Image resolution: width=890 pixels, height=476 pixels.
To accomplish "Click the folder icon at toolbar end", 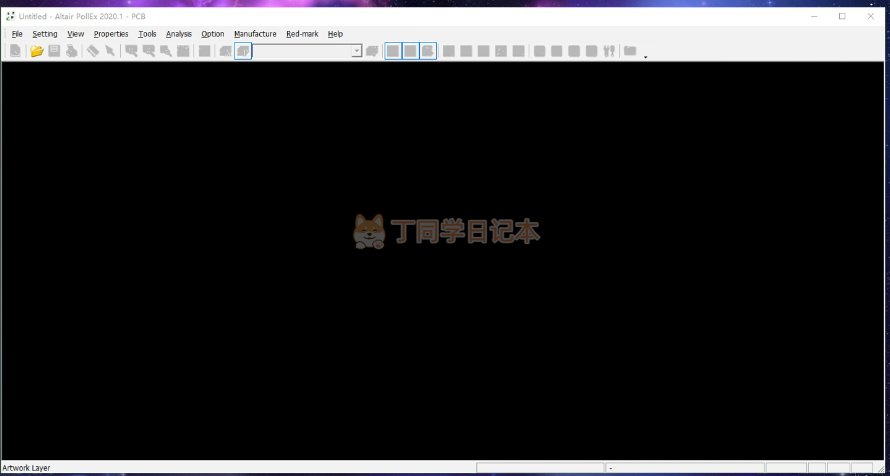I will tap(630, 51).
